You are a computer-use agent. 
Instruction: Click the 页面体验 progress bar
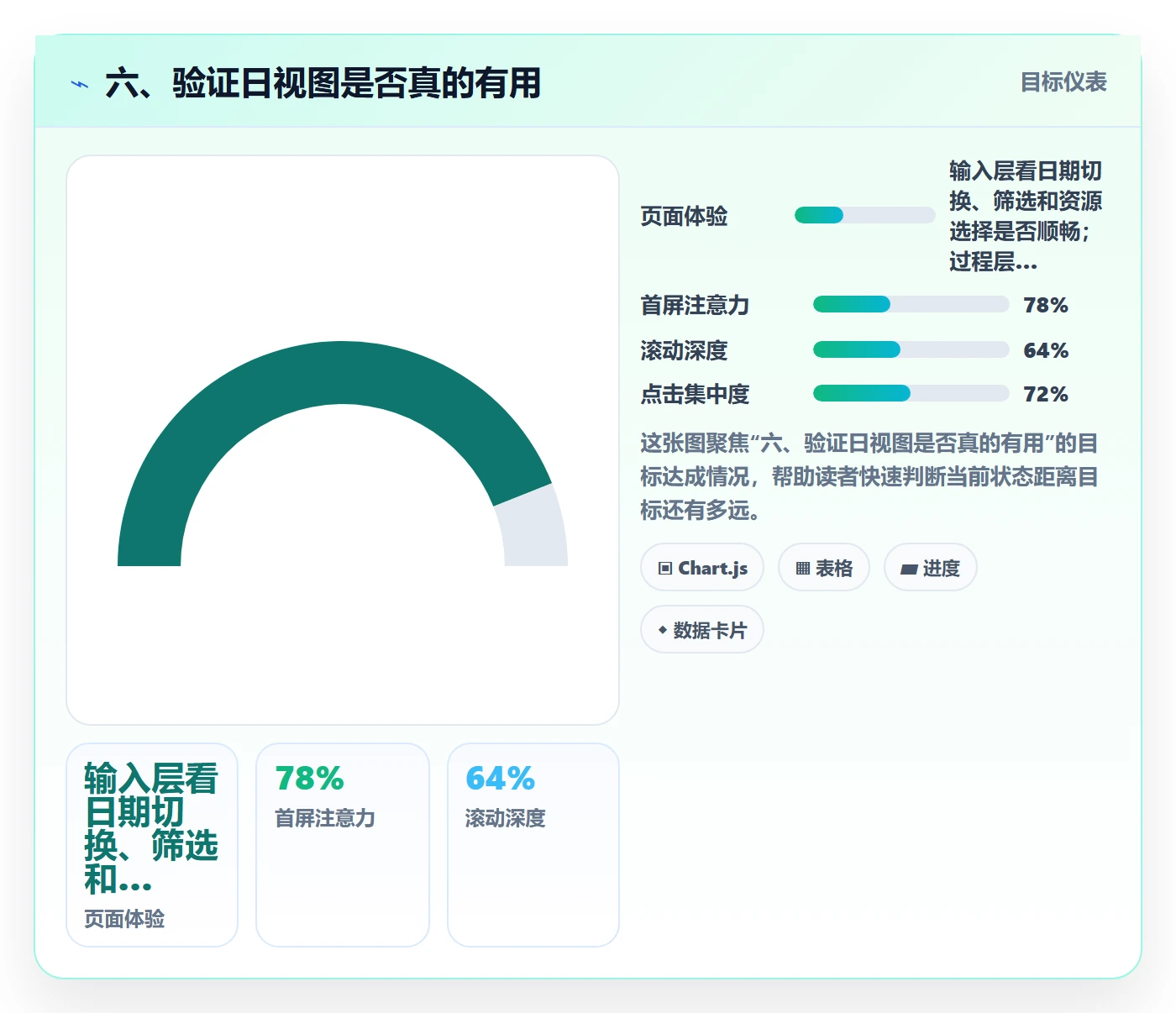tap(865, 215)
